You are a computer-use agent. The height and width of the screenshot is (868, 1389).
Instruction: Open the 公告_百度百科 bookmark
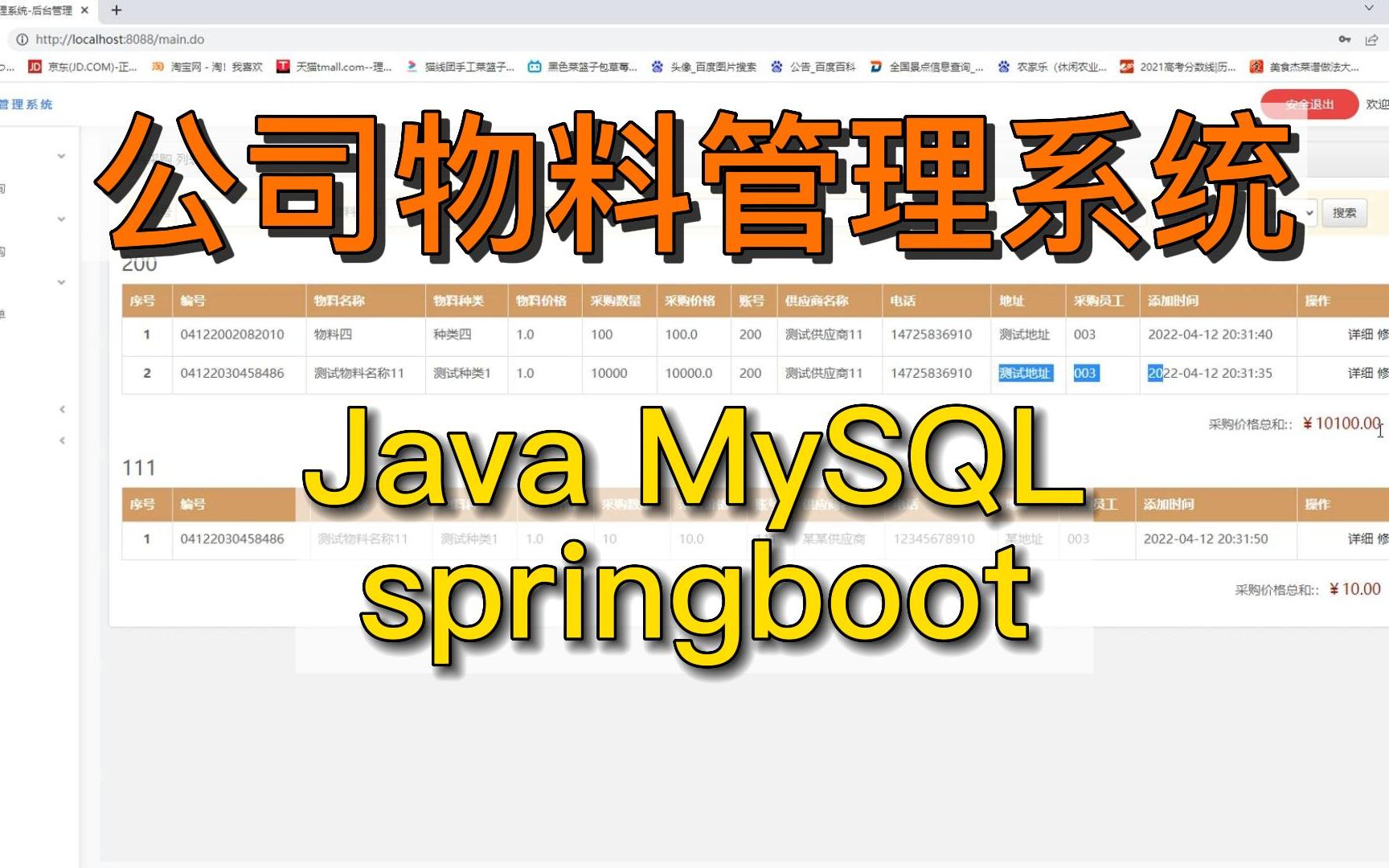click(x=813, y=67)
